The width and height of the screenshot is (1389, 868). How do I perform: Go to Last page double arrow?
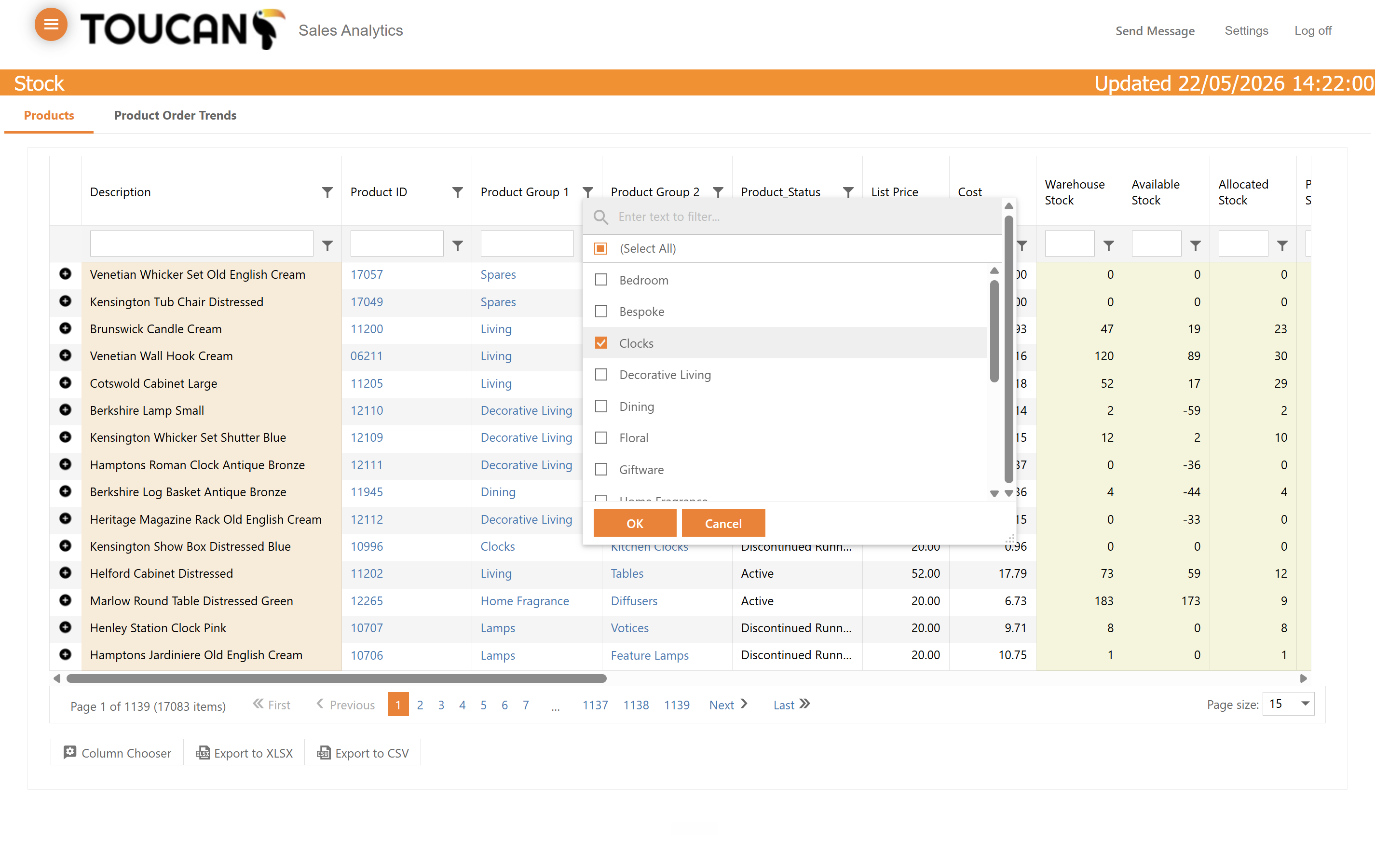[804, 704]
